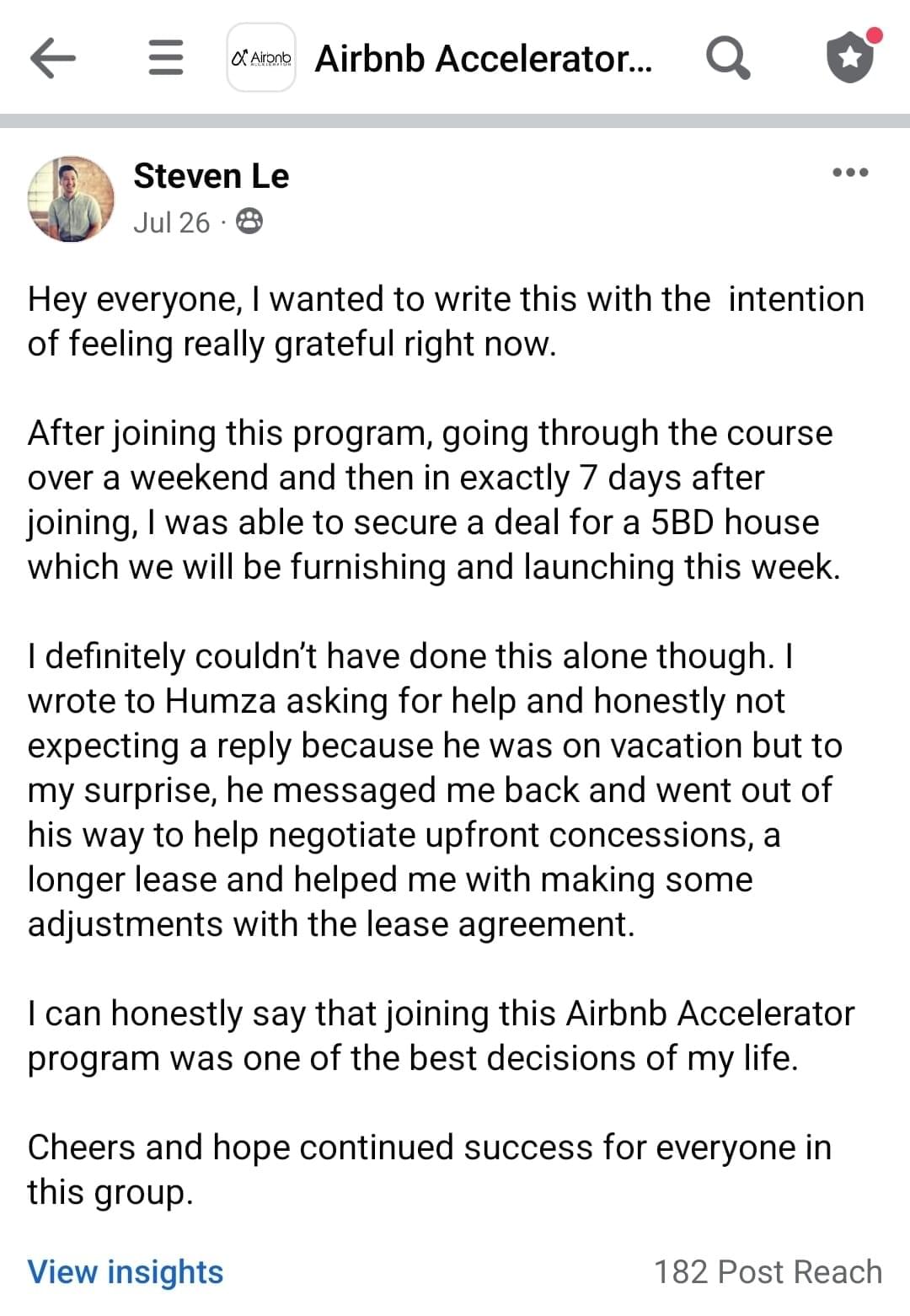Image resolution: width=910 pixels, height=1316 pixels.
Task: Tap the red notification dot on shield
Action: coord(875,35)
